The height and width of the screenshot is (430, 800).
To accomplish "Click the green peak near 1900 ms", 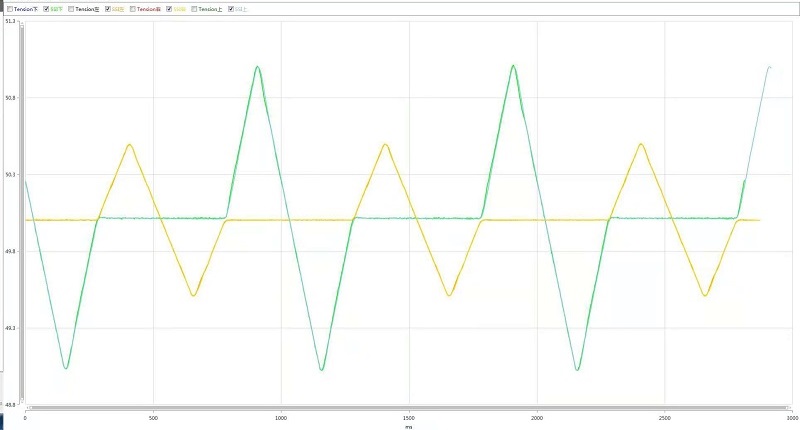I will (513, 66).
